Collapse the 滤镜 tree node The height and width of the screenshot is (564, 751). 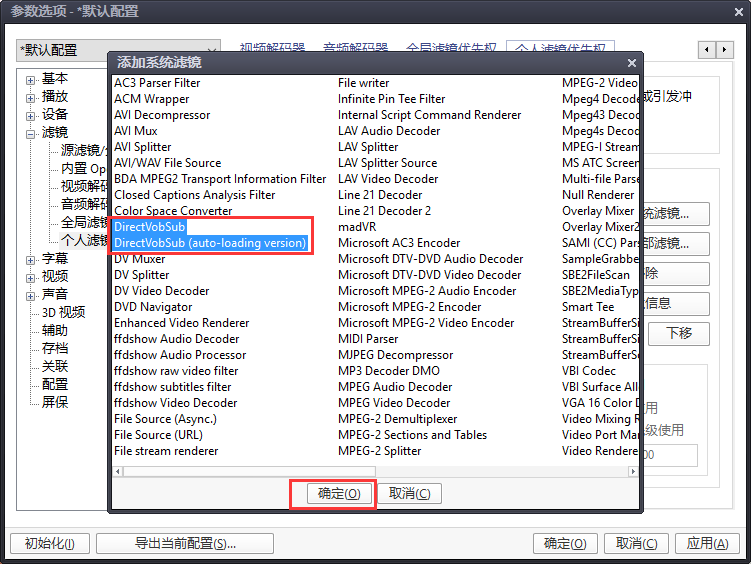(31, 133)
